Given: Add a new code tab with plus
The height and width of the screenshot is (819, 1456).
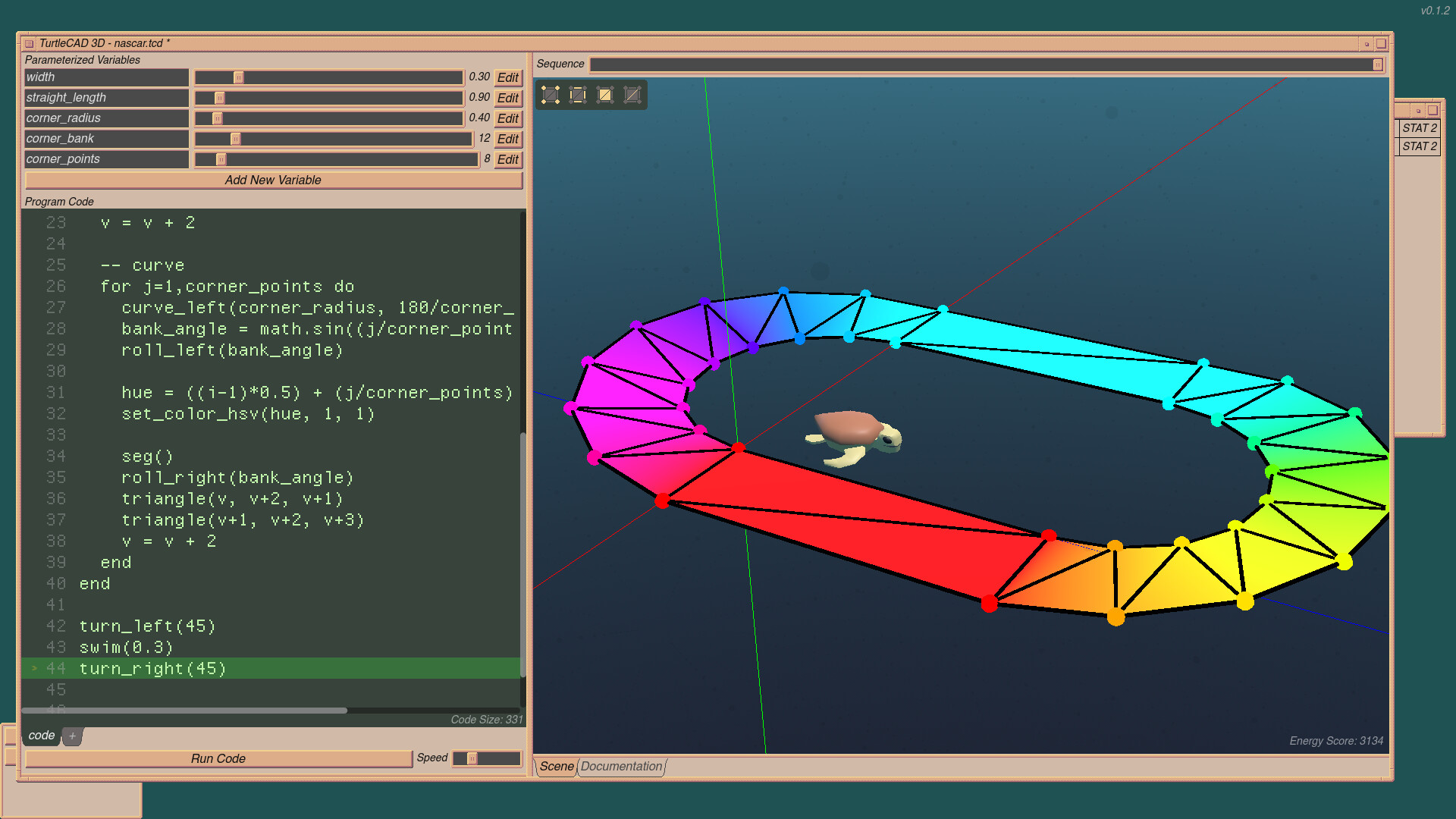Looking at the screenshot, I should click(x=72, y=736).
